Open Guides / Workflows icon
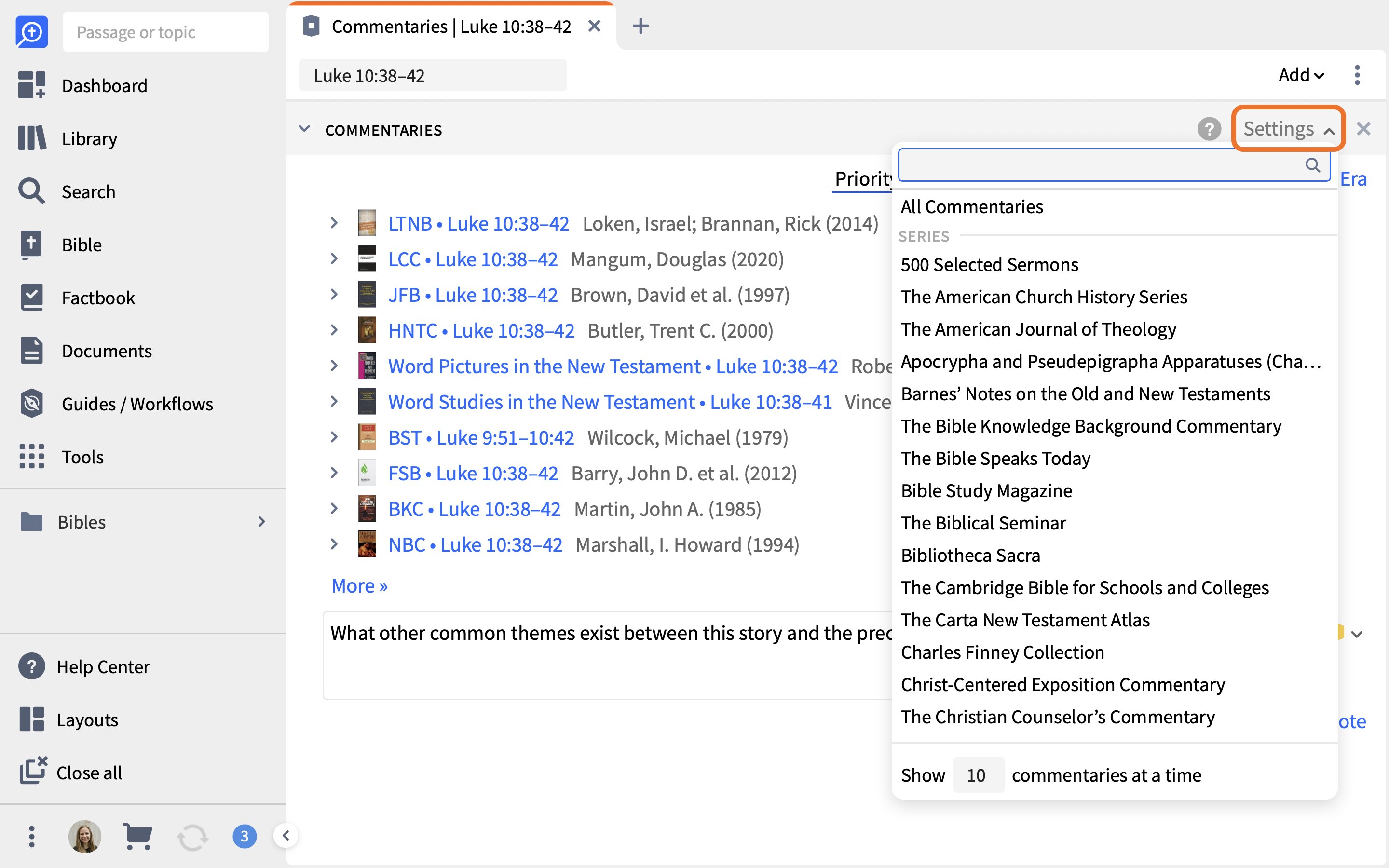1389x868 pixels. click(31, 404)
